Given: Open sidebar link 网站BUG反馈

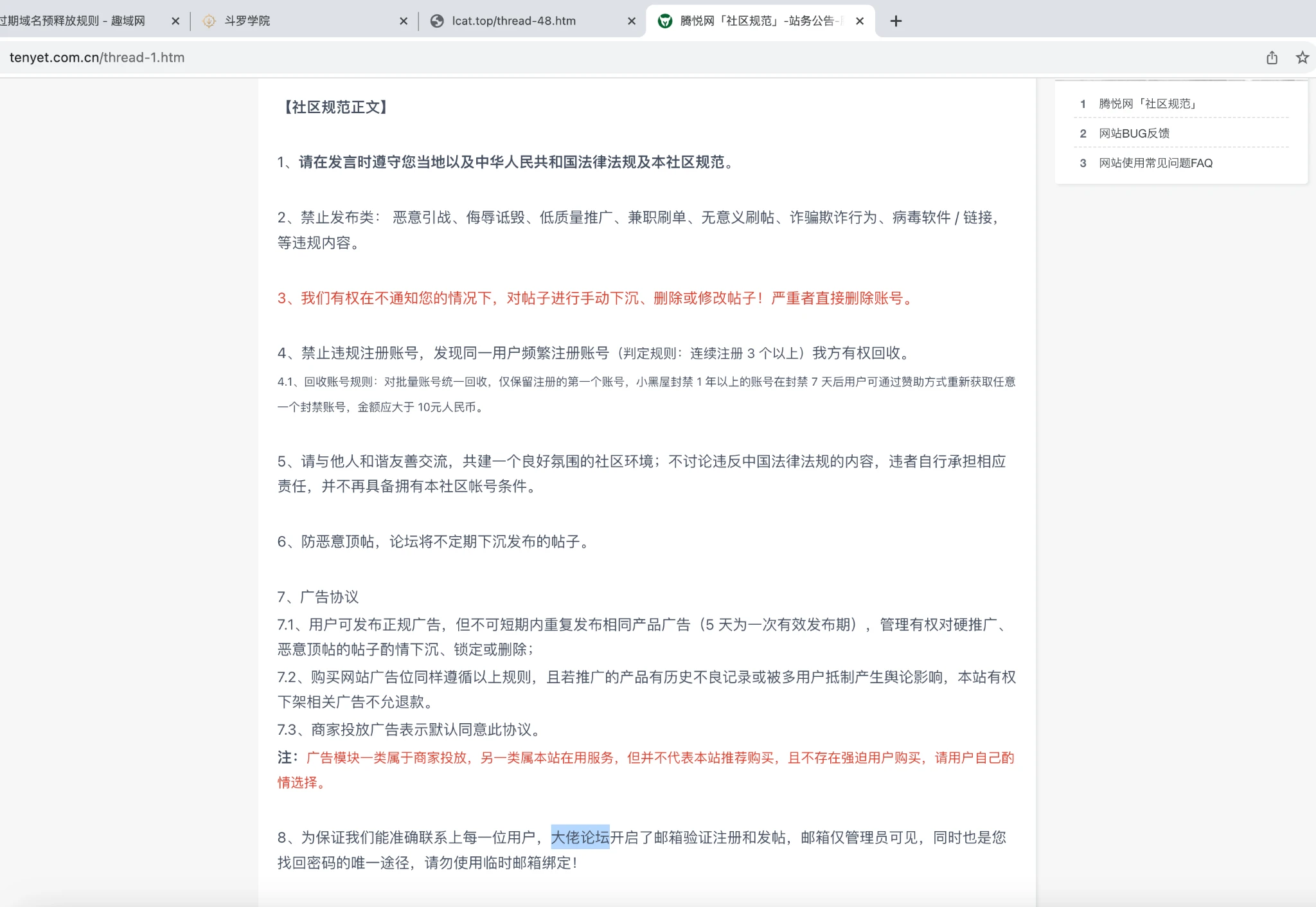Looking at the screenshot, I should 1134,133.
